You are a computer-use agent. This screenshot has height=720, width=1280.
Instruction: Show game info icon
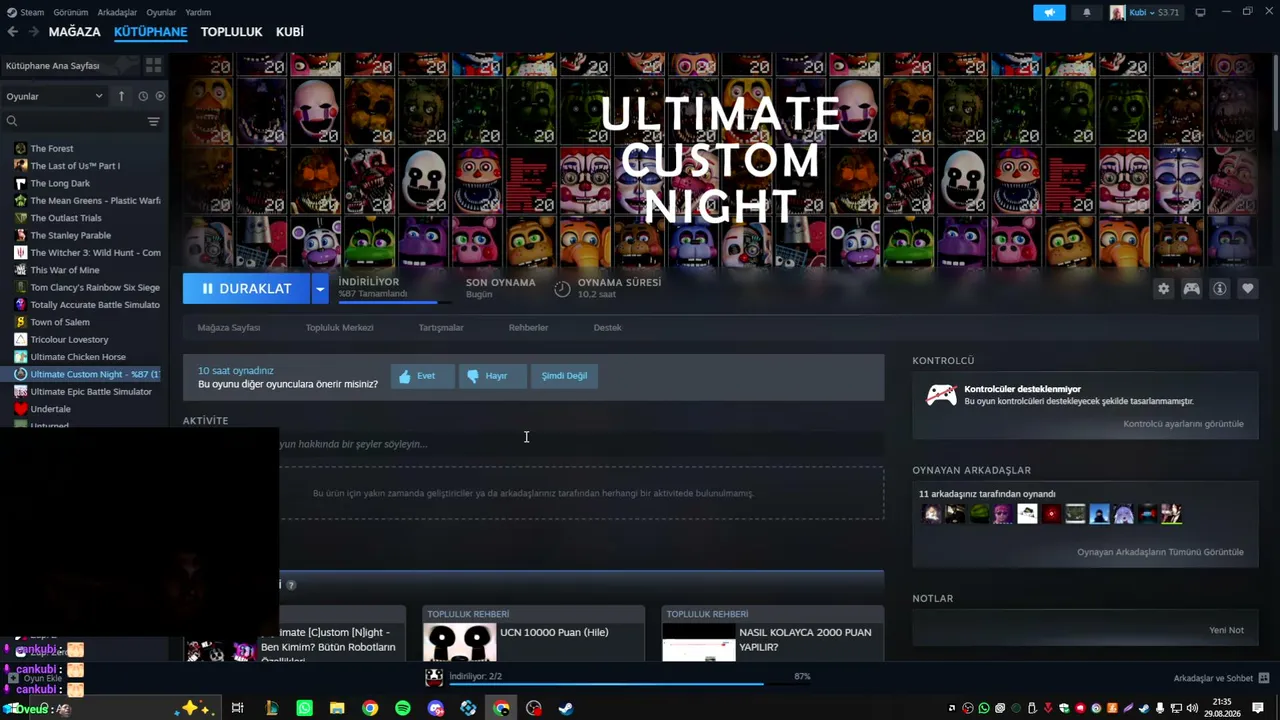(x=1219, y=288)
